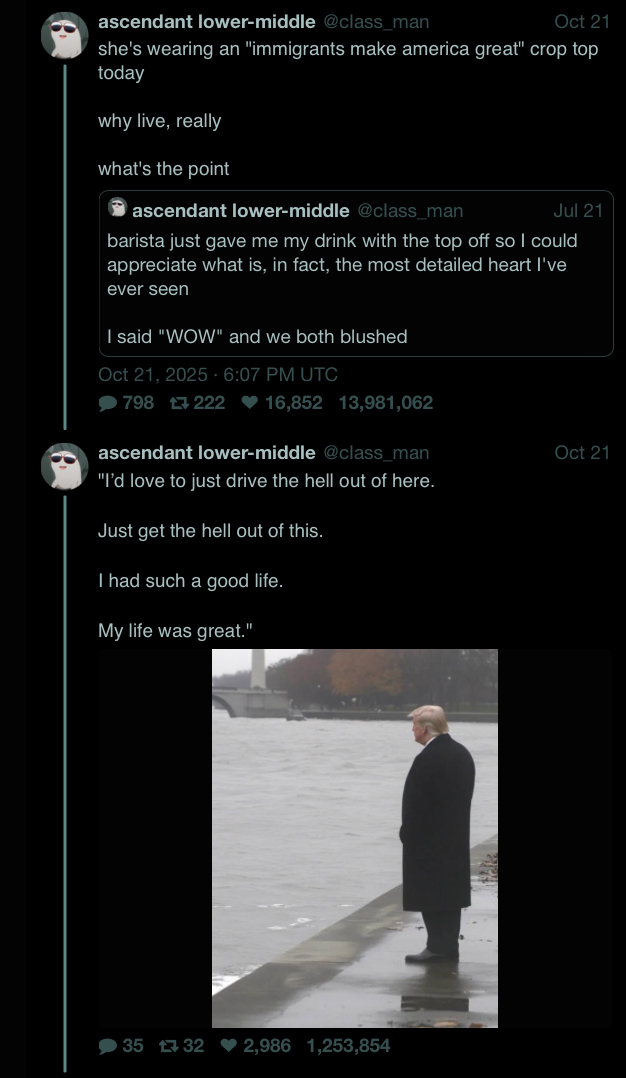Image resolution: width=626 pixels, height=1078 pixels.
Task: Like the crop top tweet with 16,852 likes
Action: 251,403
